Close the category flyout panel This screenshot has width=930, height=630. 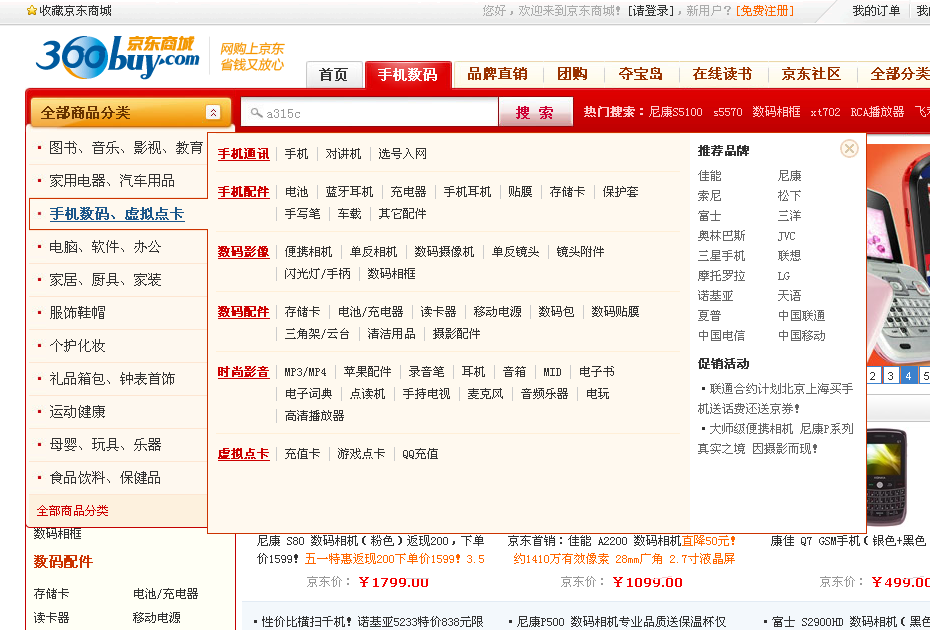pyautogui.click(x=849, y=148)
